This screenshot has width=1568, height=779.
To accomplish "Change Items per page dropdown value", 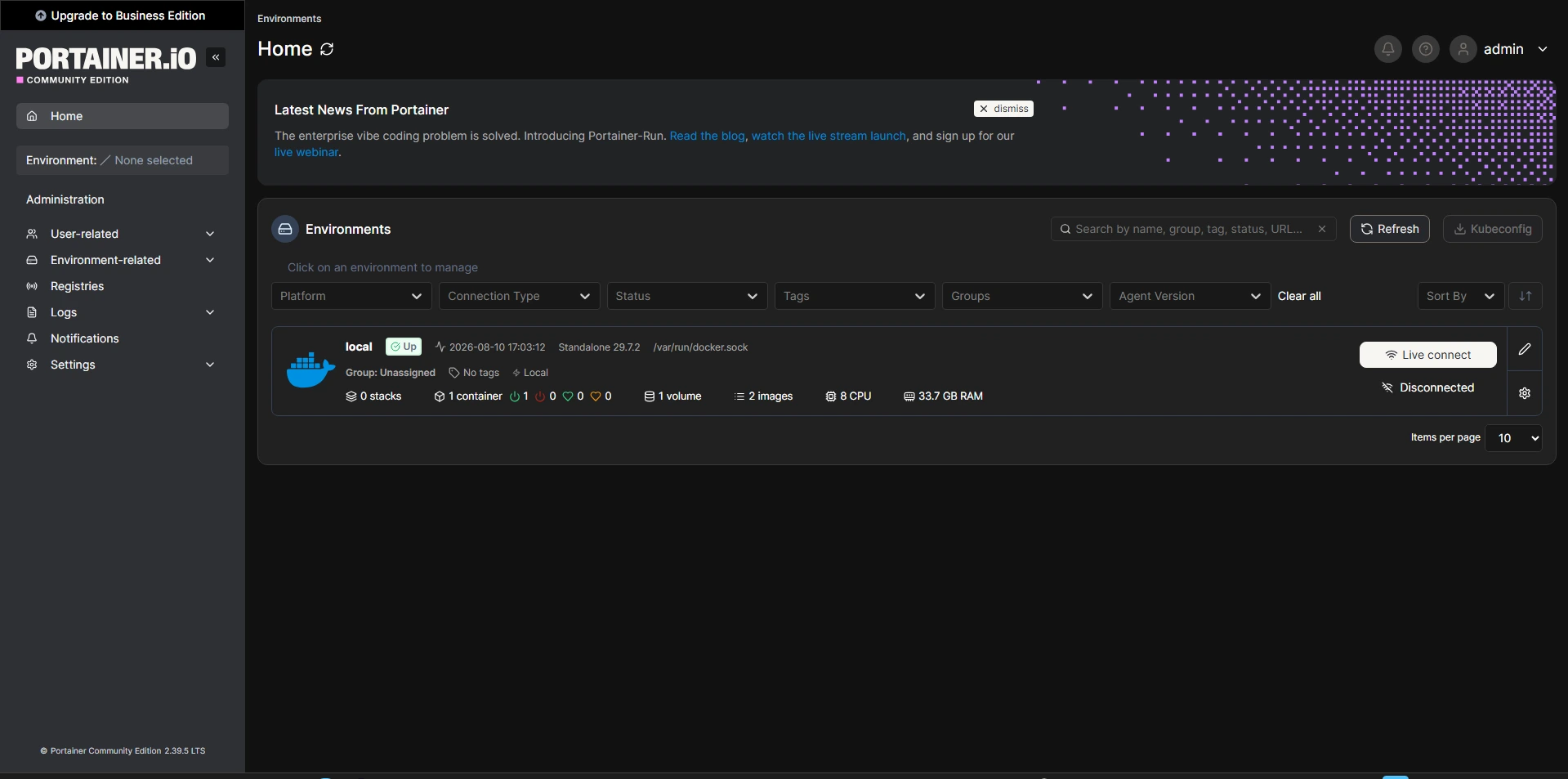I will (1513, 438).
